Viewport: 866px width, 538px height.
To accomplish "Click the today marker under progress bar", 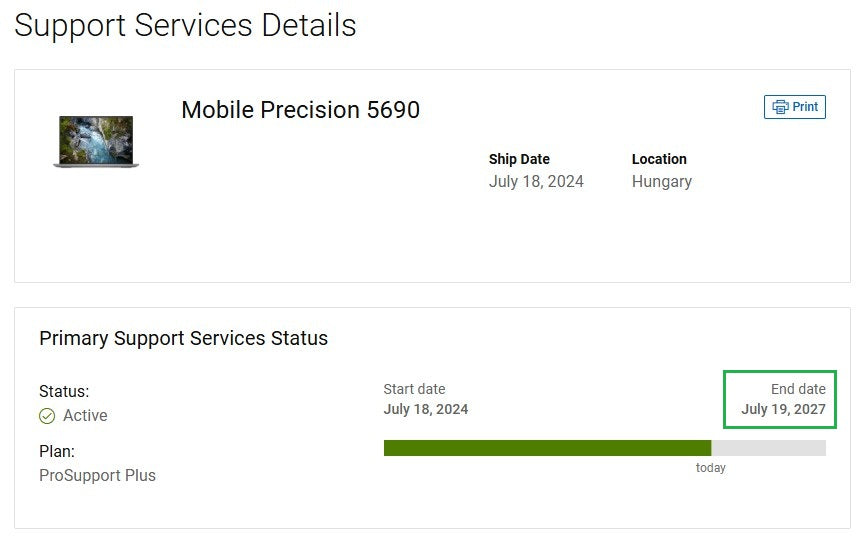I will [710, 468].
